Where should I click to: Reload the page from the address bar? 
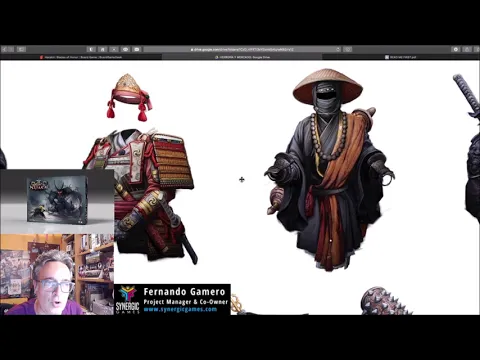(338, 49)
